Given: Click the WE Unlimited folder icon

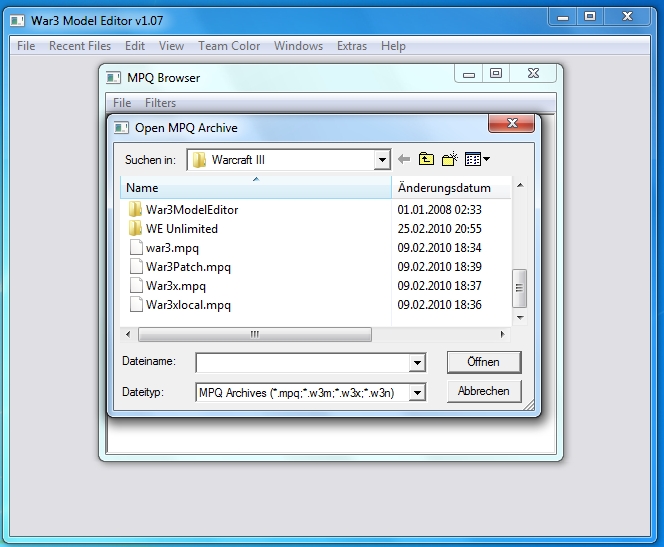Looking at the screenshot, I should (x=135, y=228).
